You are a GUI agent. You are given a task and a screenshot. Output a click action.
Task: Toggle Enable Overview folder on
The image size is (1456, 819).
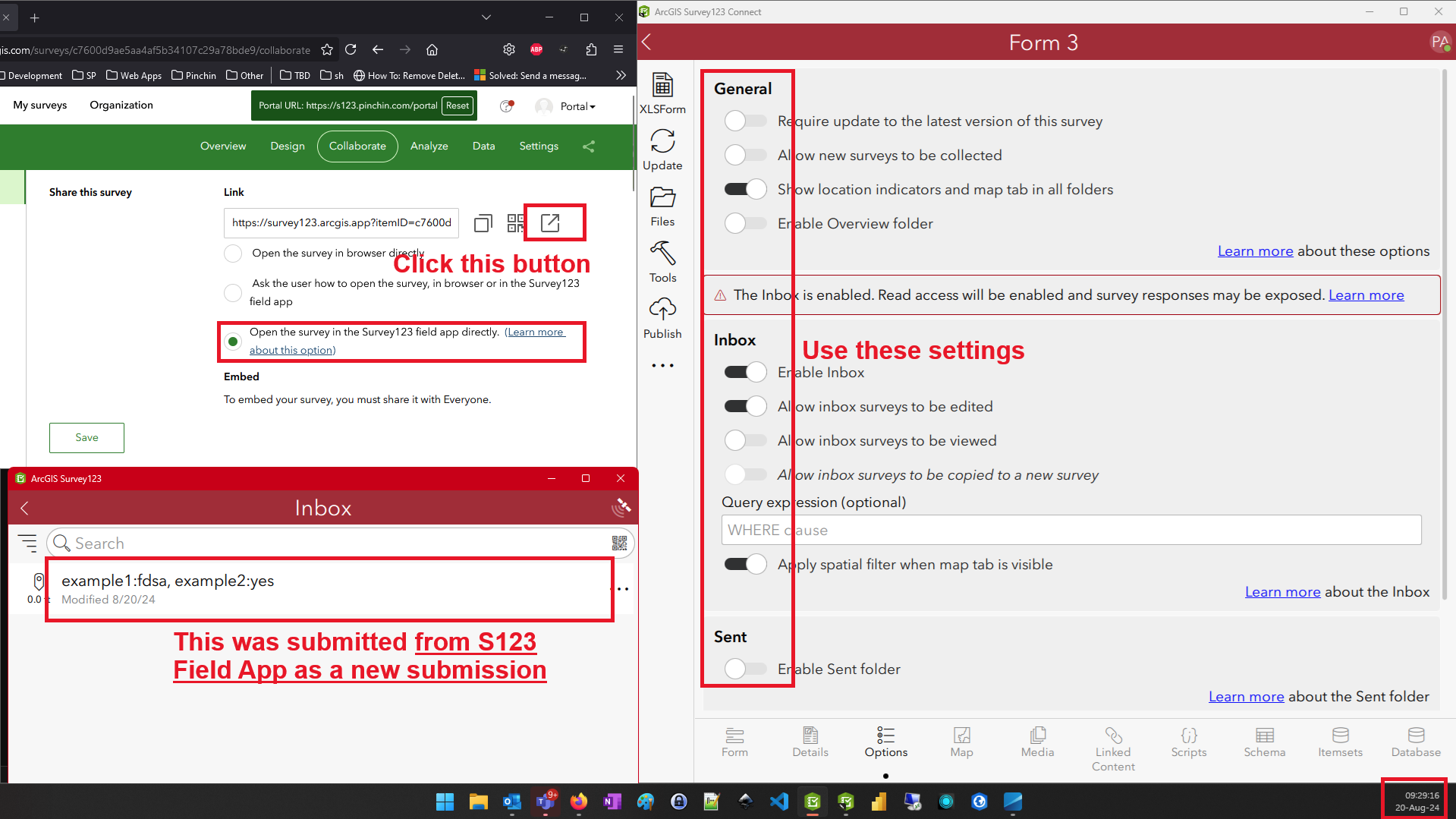click(744, 223)
